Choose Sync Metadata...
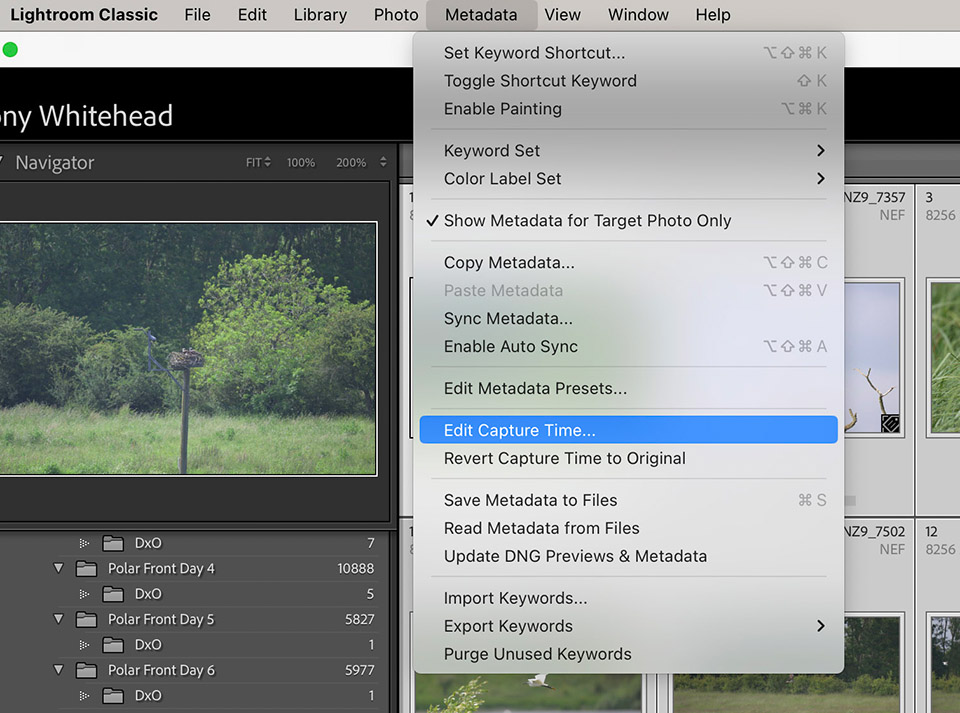This screenshot has width=960, height=713. (x=629, y=319)
